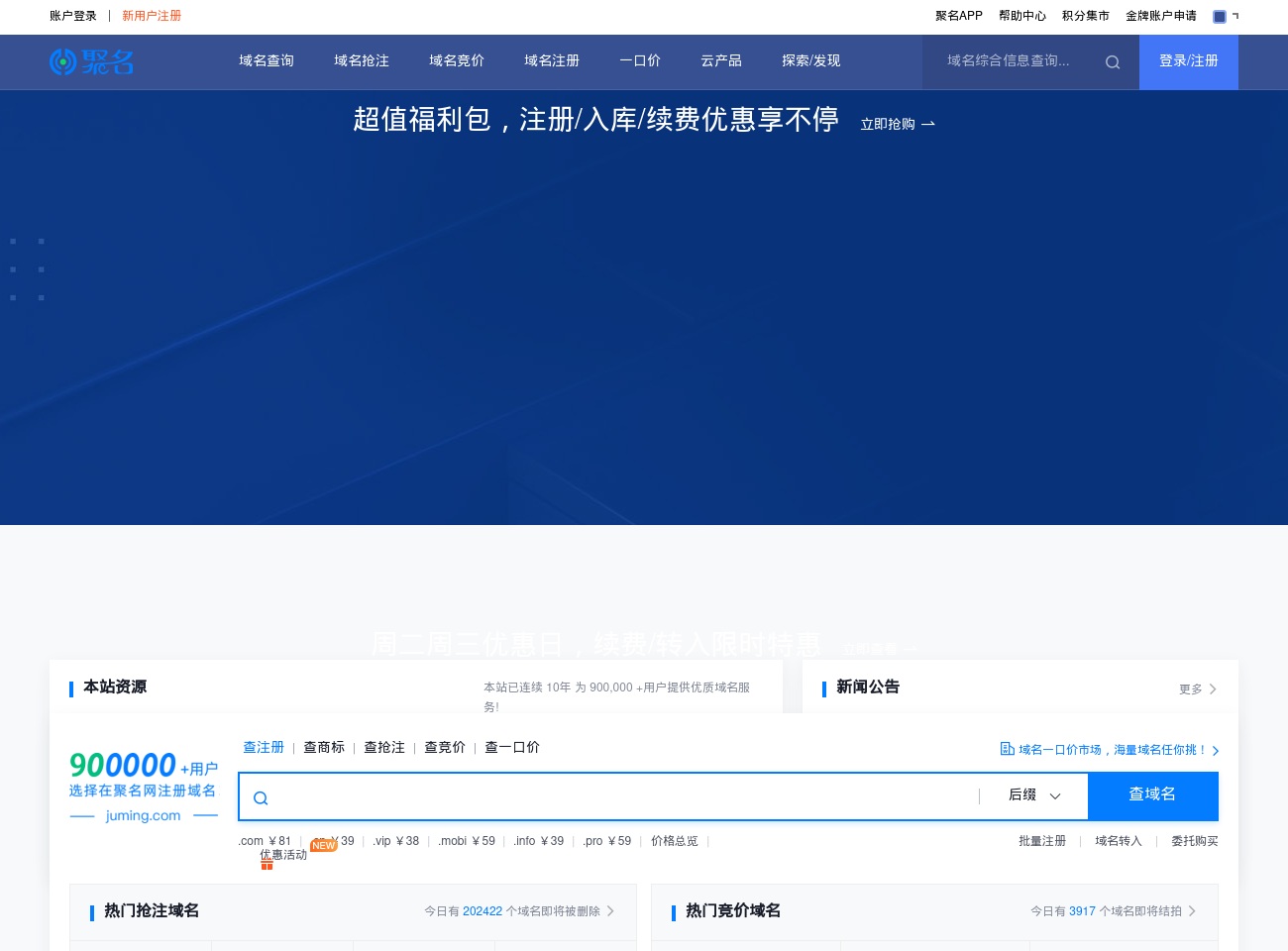
Task: Select the 查抢注 search tab
Action: [384, 747]
